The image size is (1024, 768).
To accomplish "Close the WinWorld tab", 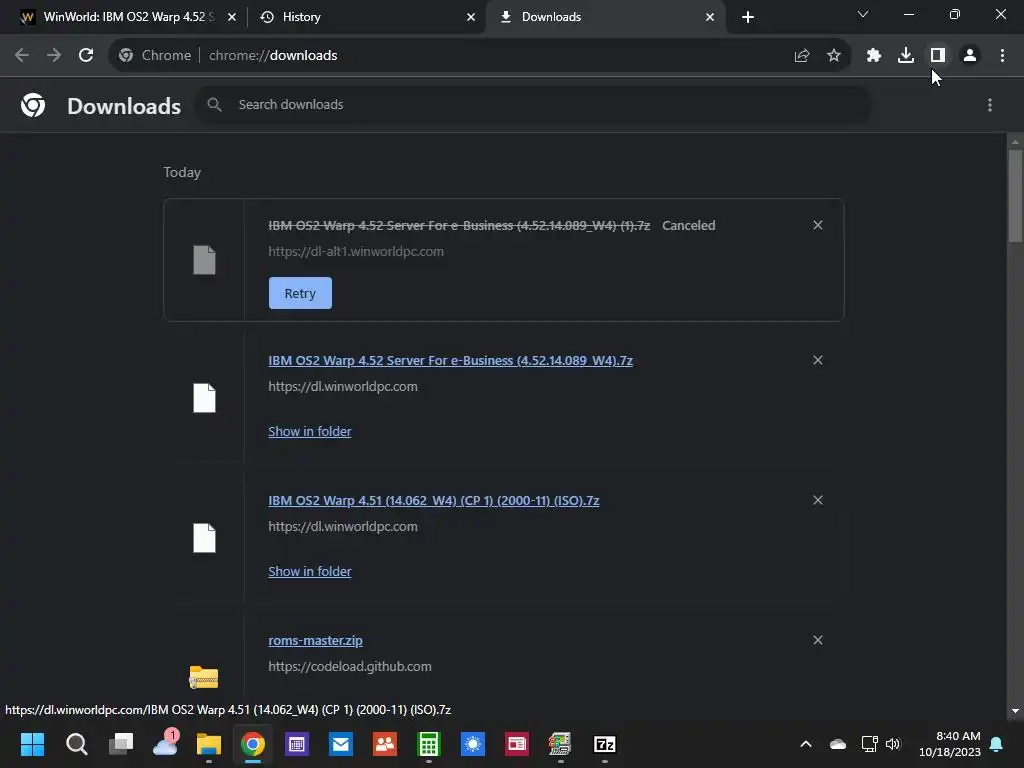I will coord(232,17).
